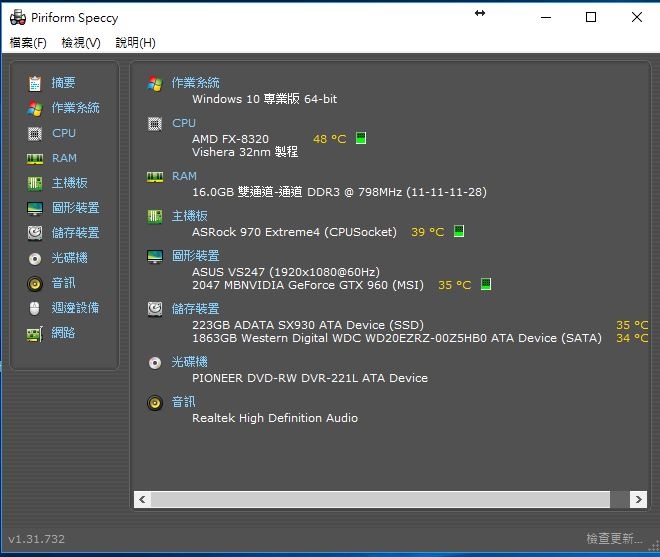Open the 儲存裝置 heading link in summary
Image resolution: width=660 pixels, height=557 pixels.
(x=195, y=309)
